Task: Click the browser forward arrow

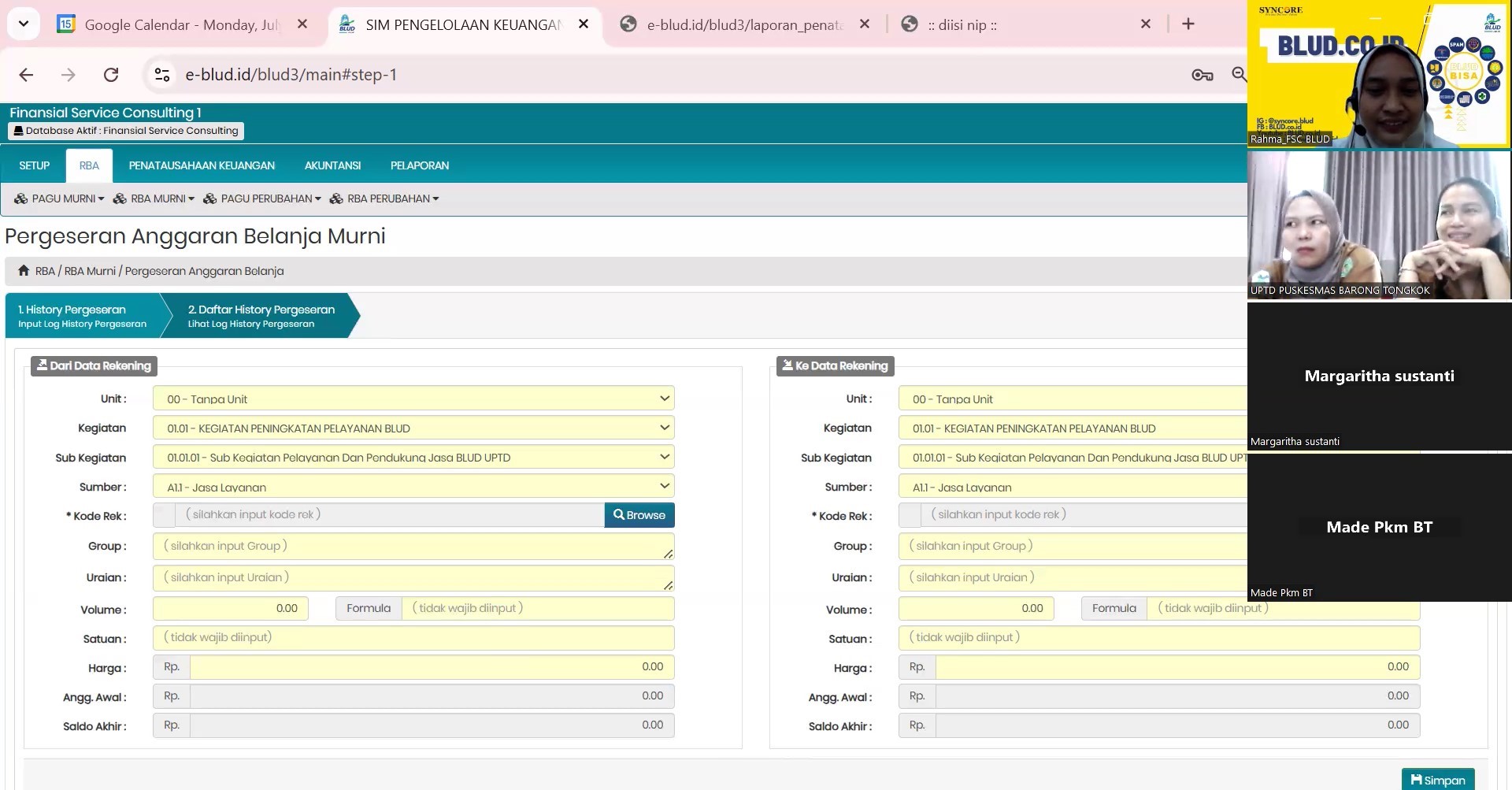Action: 69,75
